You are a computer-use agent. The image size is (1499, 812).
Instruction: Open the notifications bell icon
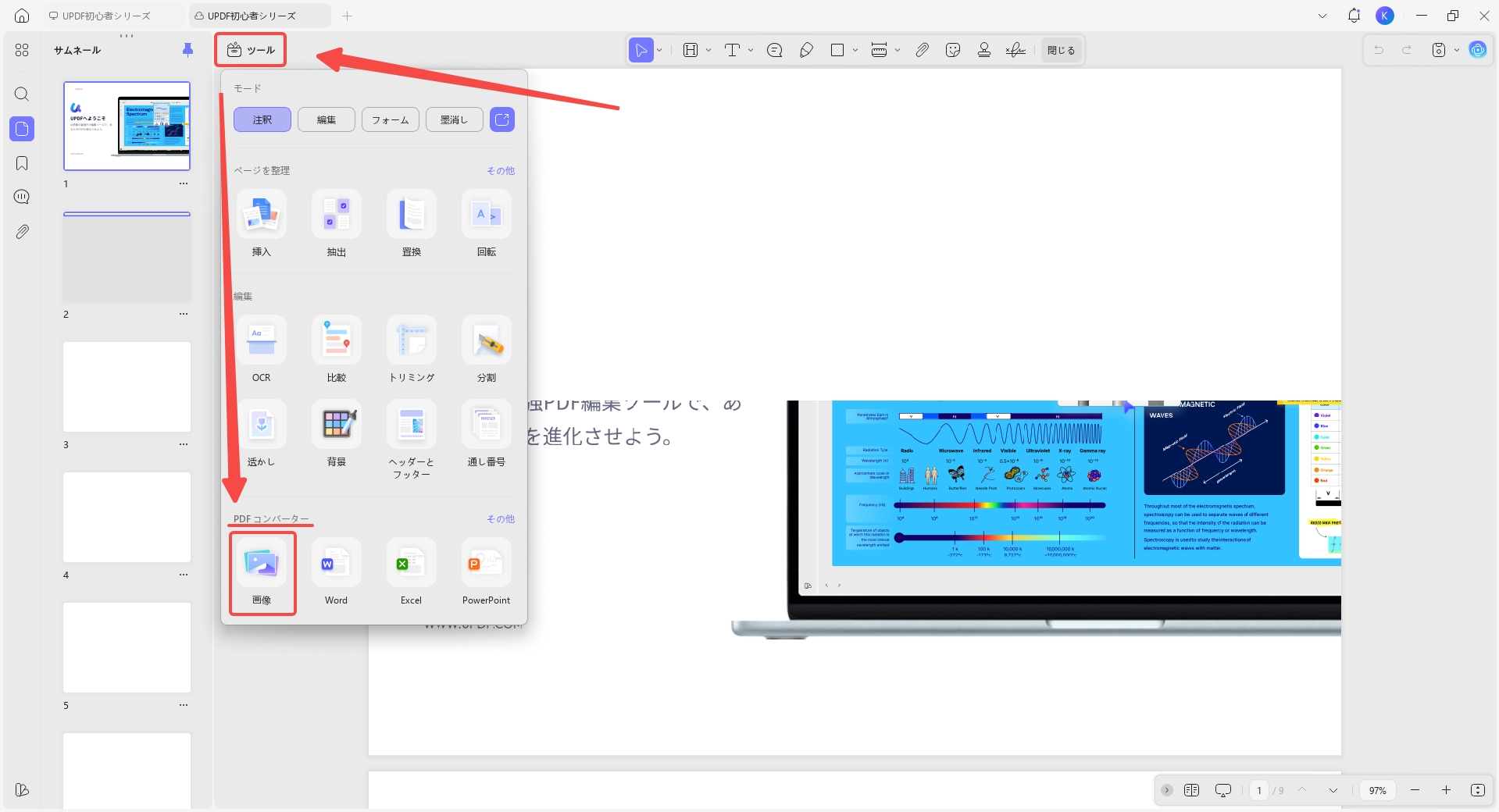pyautogui.click(x=1354, y=16)
